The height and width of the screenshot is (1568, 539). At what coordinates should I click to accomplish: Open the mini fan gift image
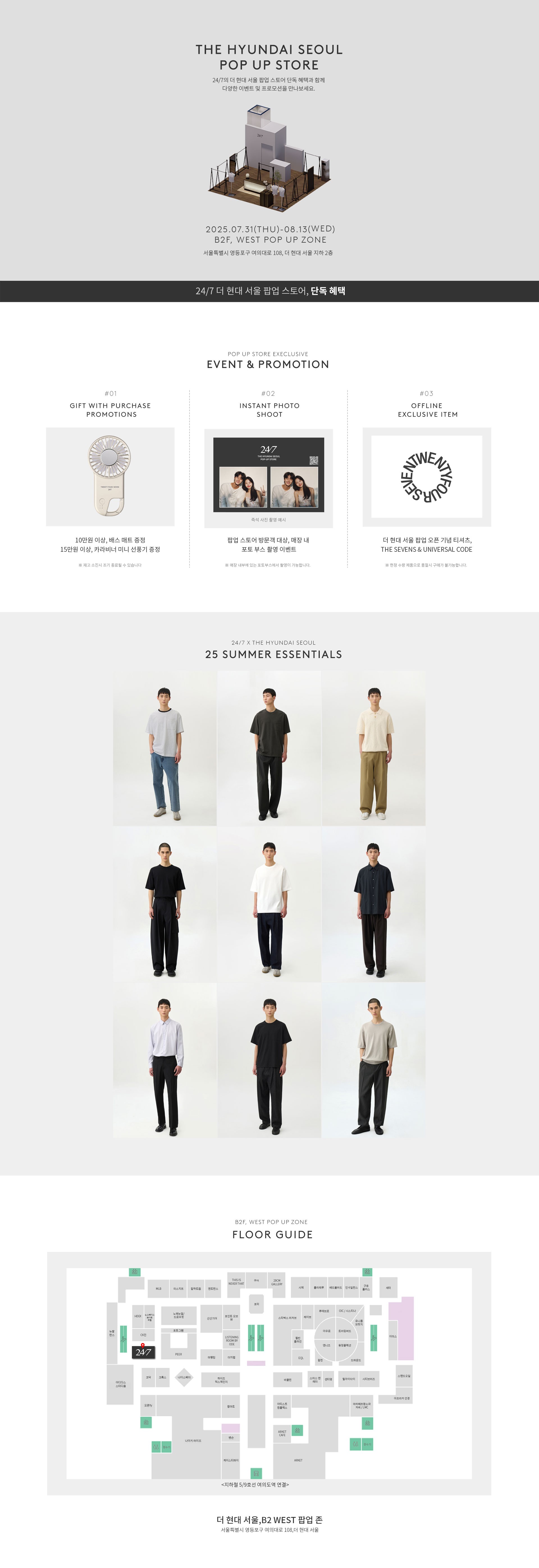110,477
